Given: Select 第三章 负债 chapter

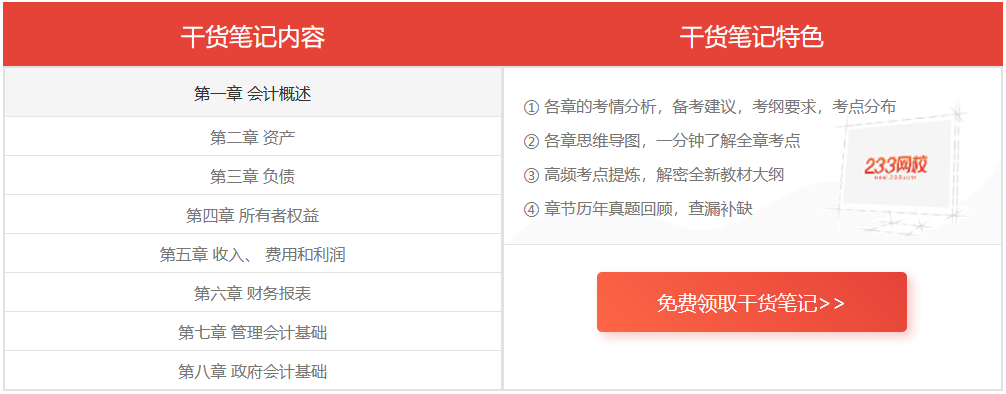Looking at the screenshot, I should click(x=253, y=176).
